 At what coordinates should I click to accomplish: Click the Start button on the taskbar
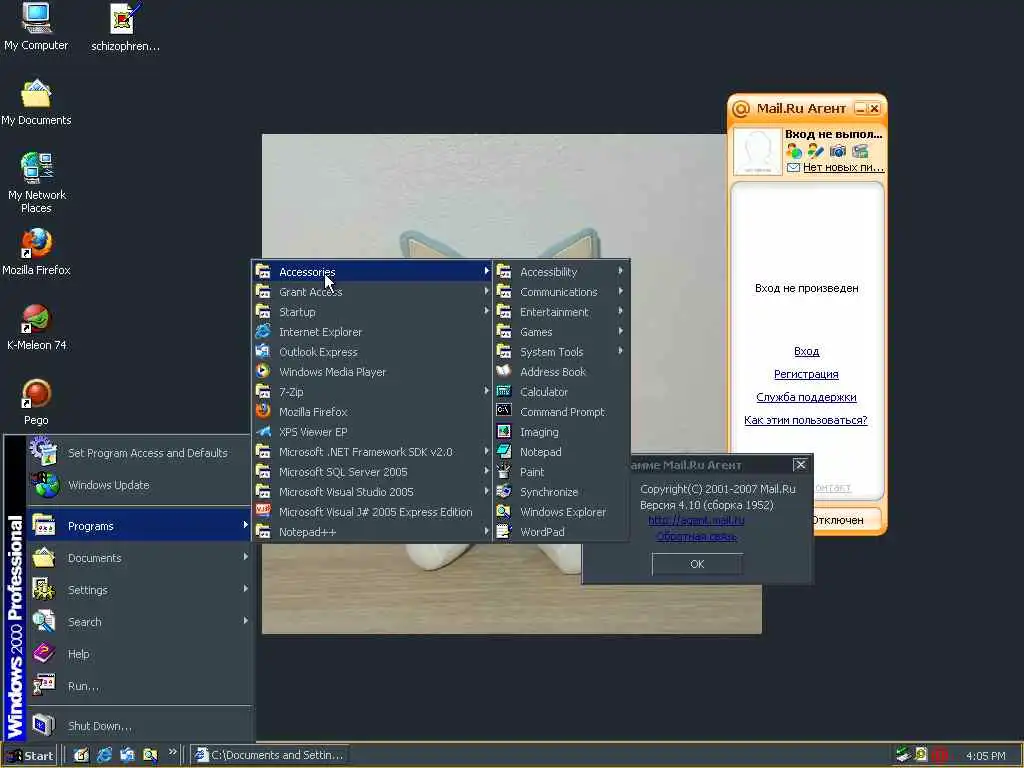tap(30, 755)
